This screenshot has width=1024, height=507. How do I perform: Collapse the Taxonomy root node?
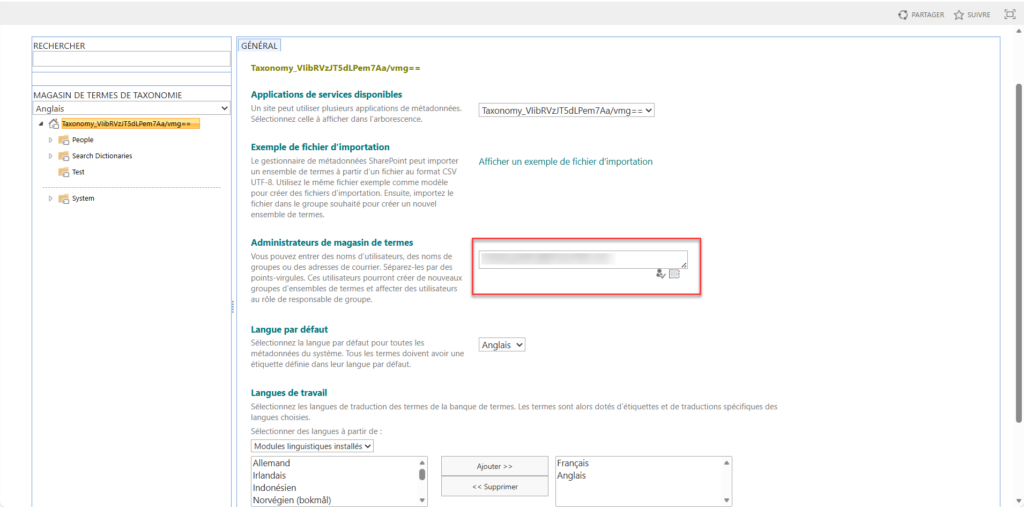[41, 124]
